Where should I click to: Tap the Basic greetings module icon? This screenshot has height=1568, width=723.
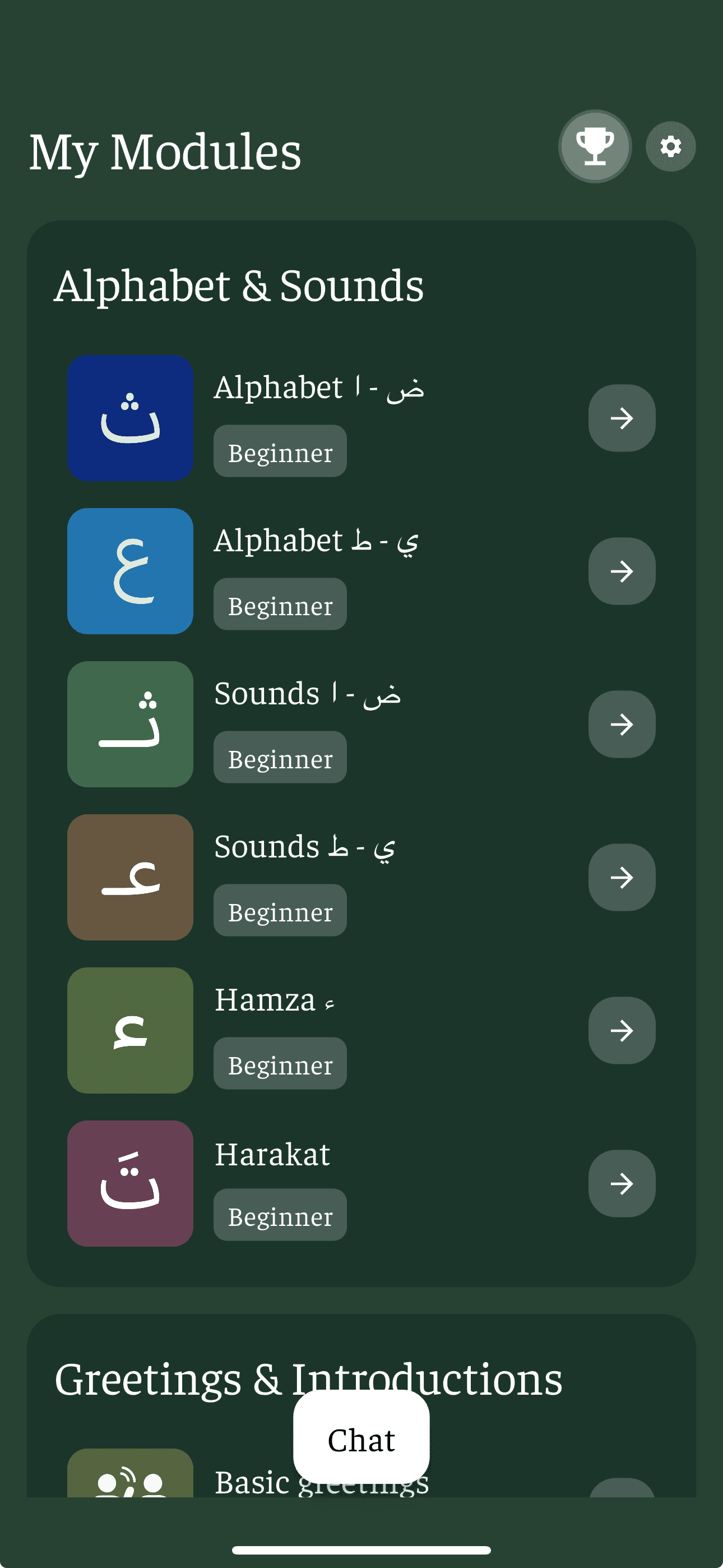[x=130, y=1473]
